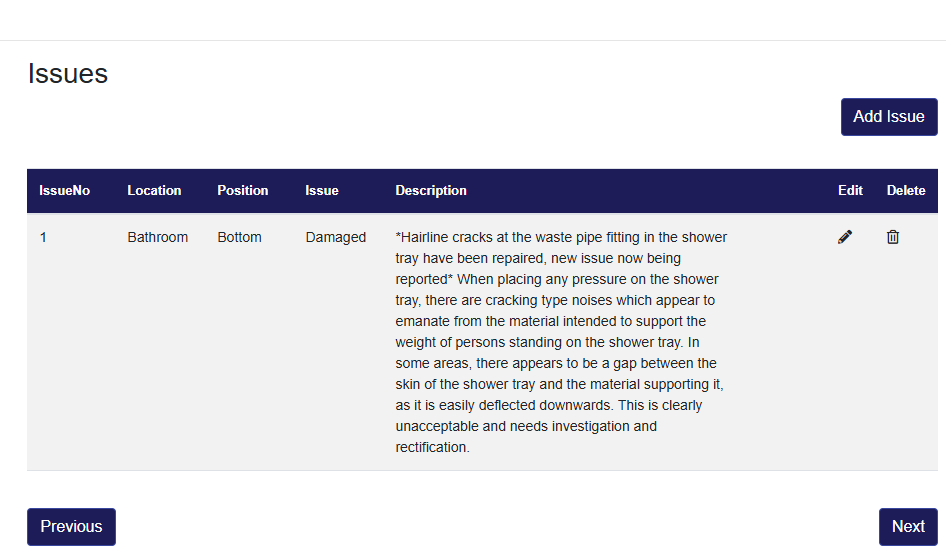Select the Description column header
The image size is (946, 551).
(x=431, y=191)
